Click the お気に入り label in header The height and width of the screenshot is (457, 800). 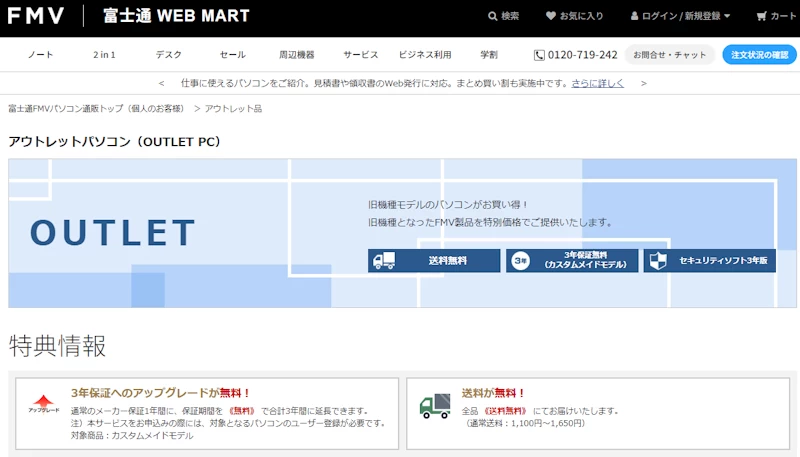click(x=581, y=16)
